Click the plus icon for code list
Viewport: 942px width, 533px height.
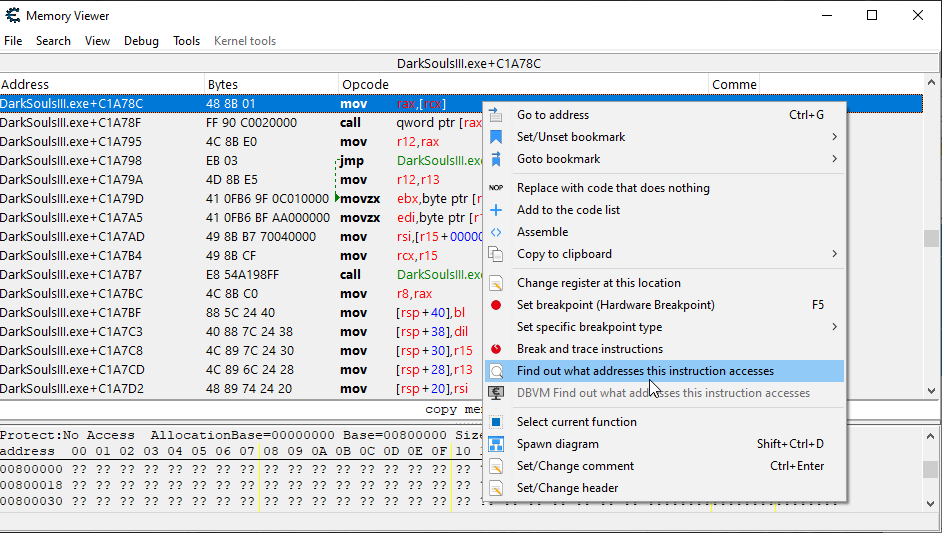point(496,210)
